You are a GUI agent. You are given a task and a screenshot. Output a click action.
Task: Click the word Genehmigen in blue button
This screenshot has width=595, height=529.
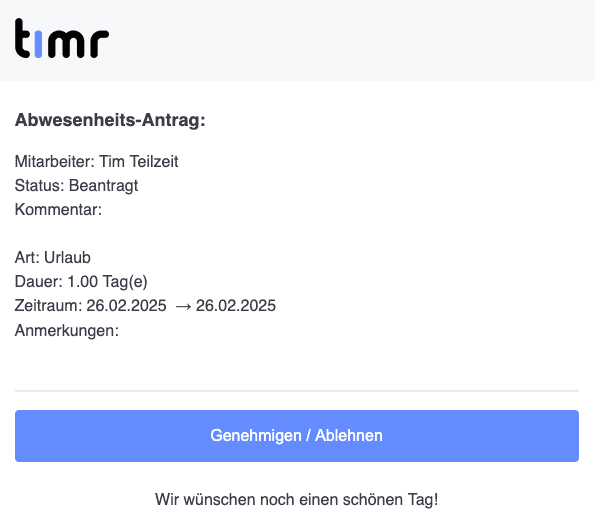pyautogui.click(x=256, y=436)
